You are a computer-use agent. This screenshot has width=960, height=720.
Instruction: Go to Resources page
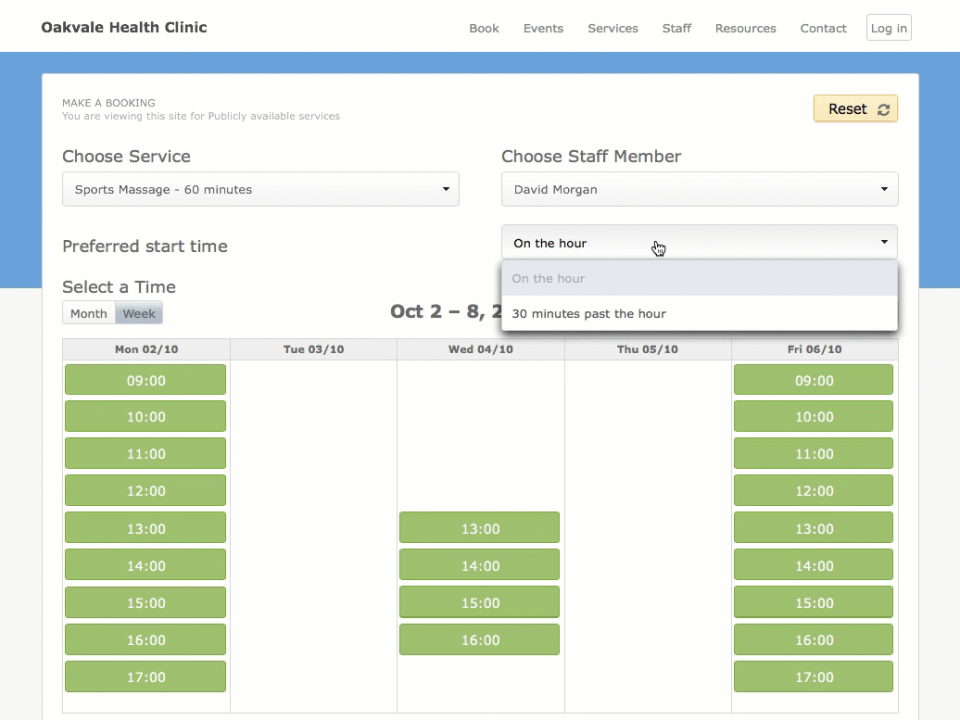[745, 28]
